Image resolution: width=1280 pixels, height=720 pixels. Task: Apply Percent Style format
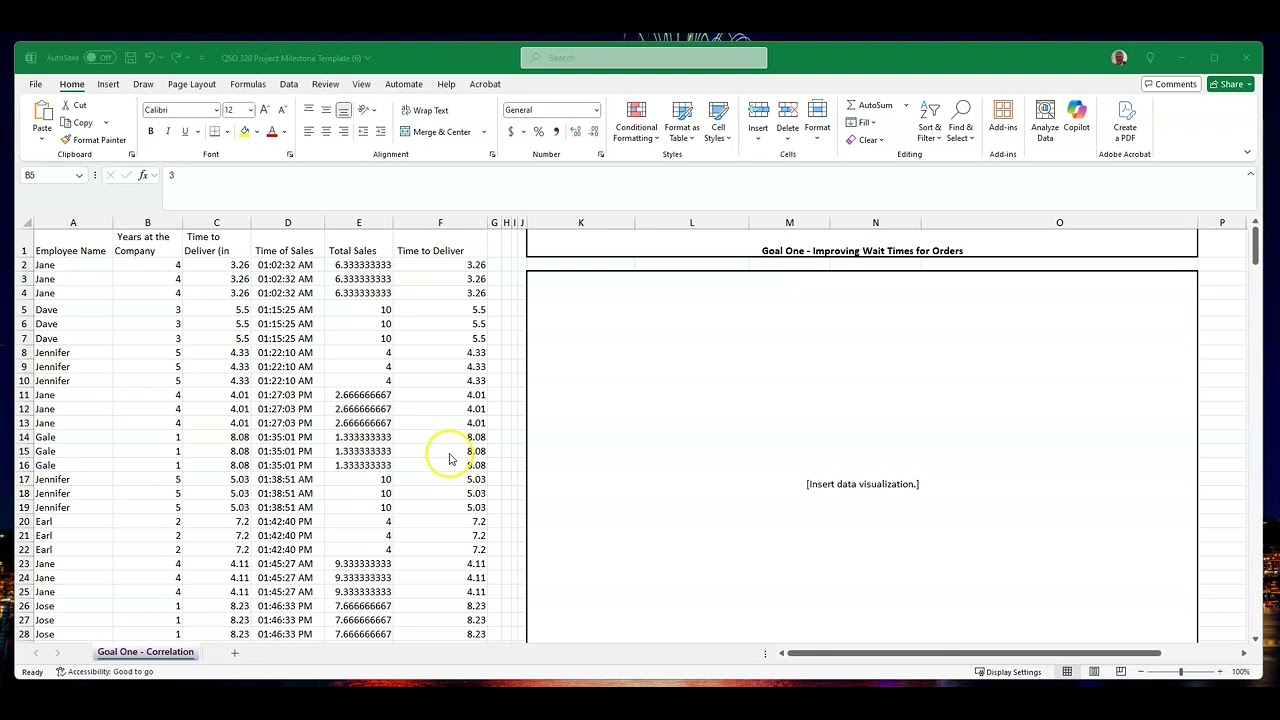539,132
